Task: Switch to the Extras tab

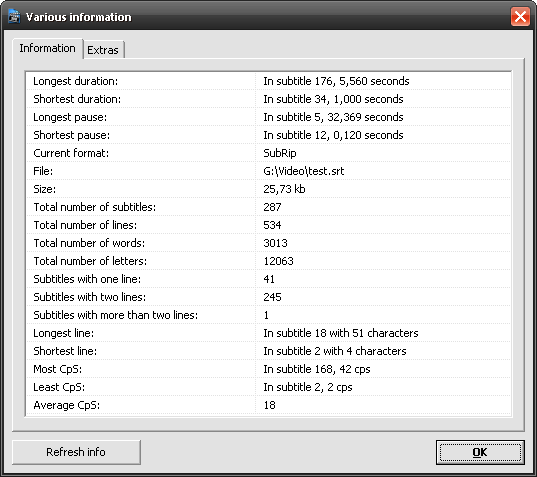Action: pos(103,50)
